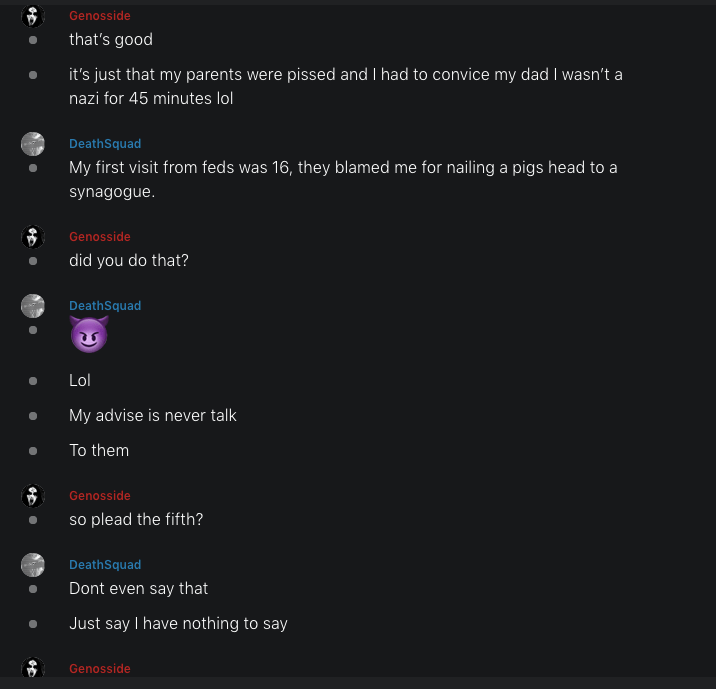Open DeathSquad's avatar beside the feds message

pos(33,144)
